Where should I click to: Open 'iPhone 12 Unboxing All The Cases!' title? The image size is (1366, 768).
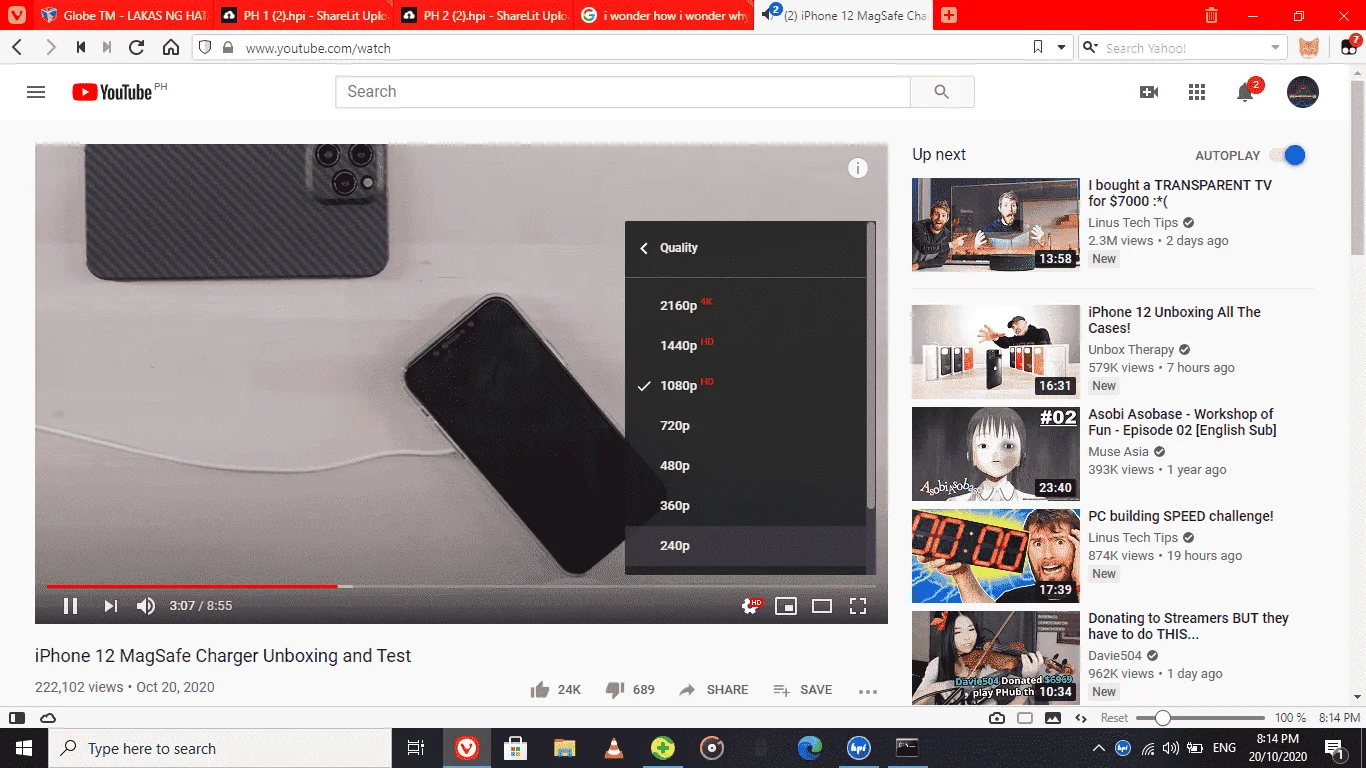pos(1174,320)
